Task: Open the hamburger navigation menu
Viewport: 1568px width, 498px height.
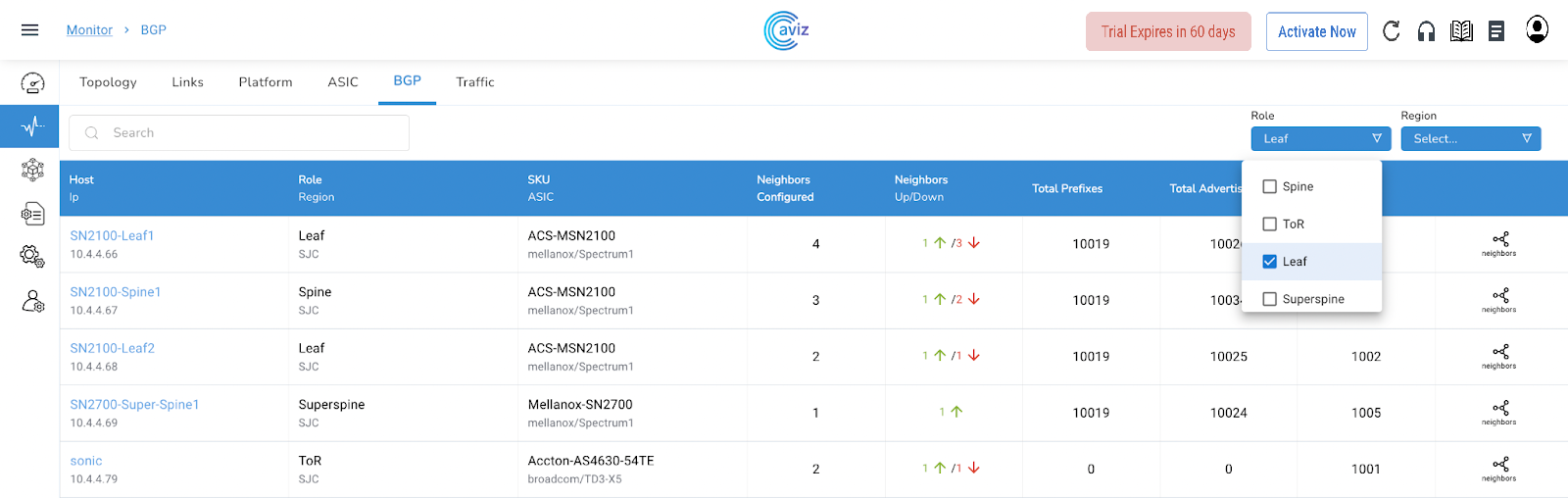Action: [29, 30]
